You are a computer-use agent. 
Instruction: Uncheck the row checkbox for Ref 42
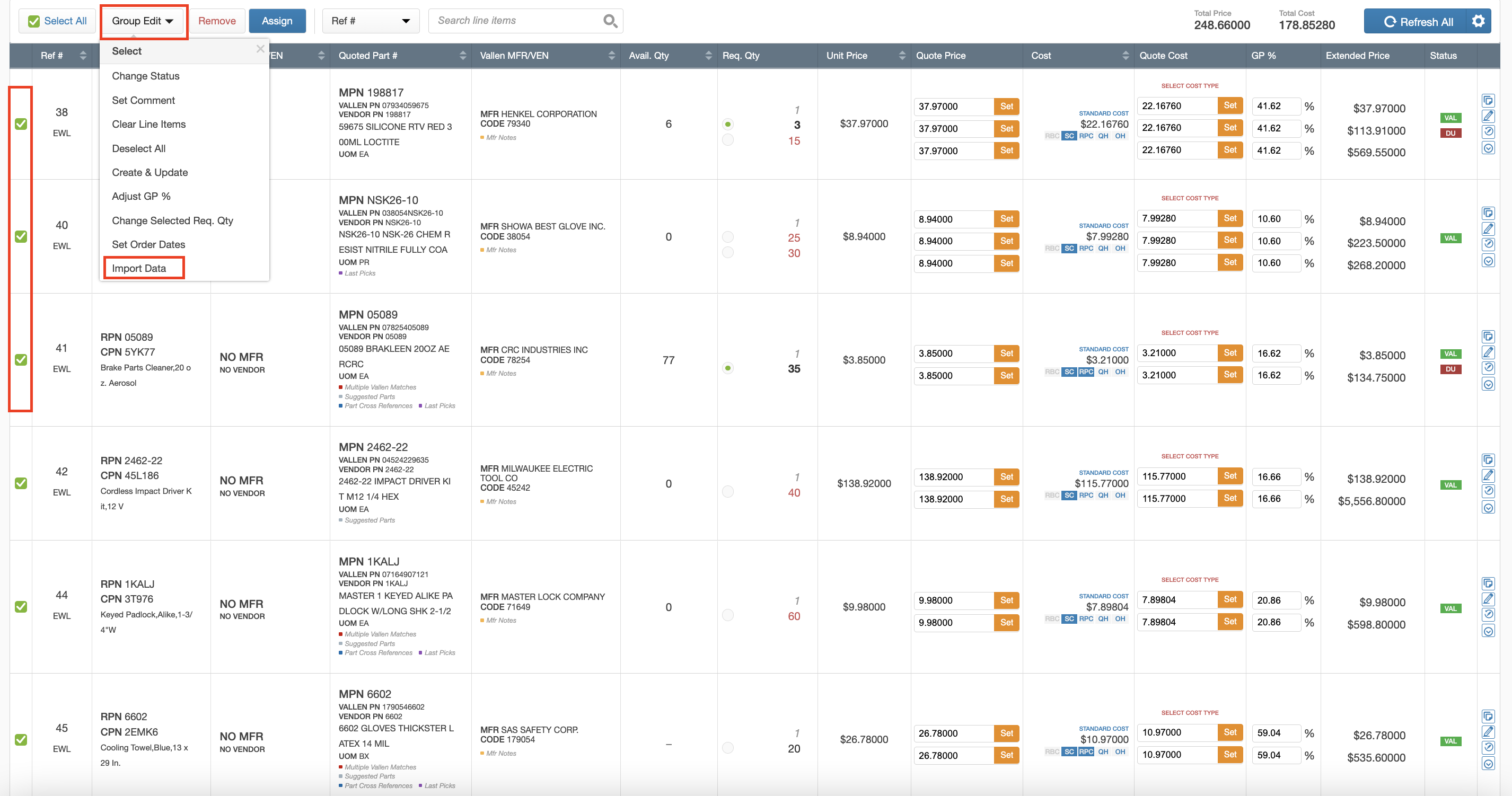20,483
